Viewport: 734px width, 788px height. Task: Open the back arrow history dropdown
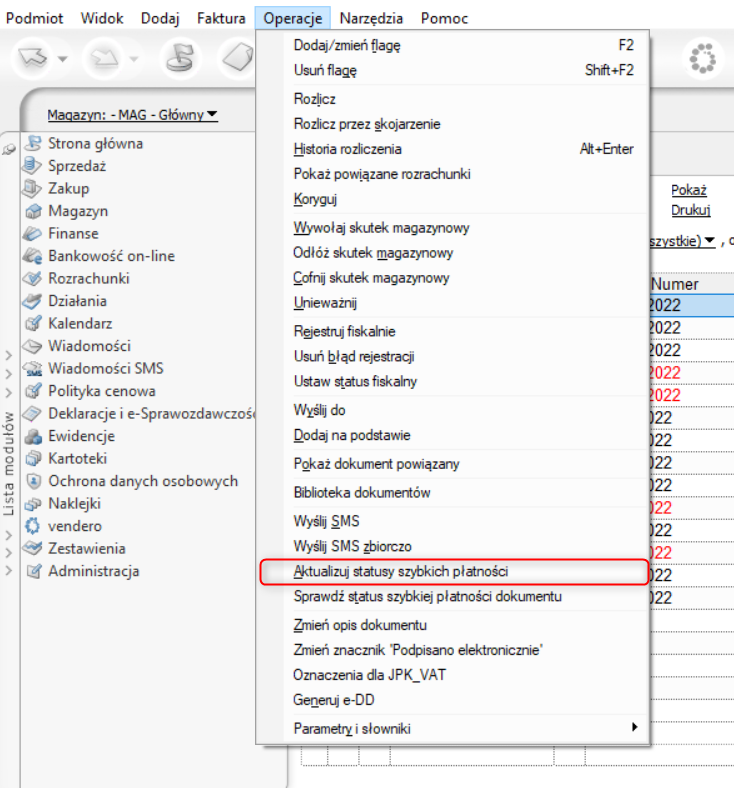coord(62,59)
